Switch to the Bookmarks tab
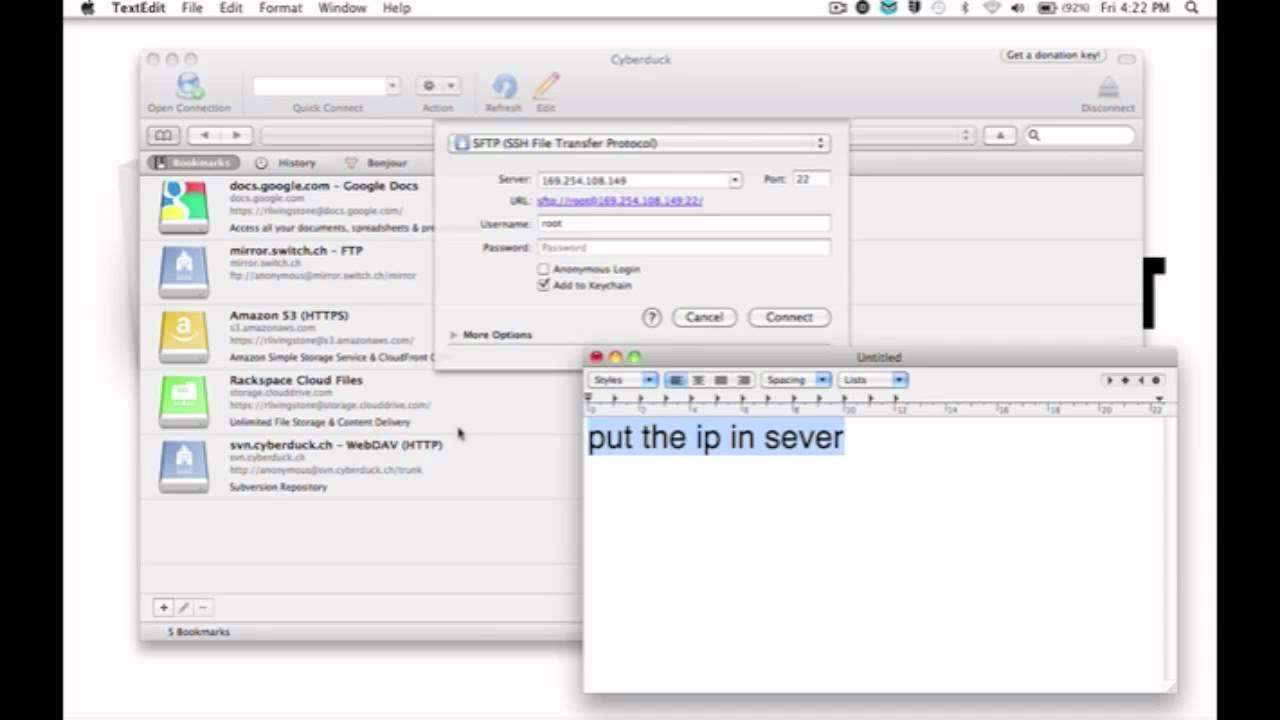The height and width of the screenshot is (720, 1280). tap(193, 163)
